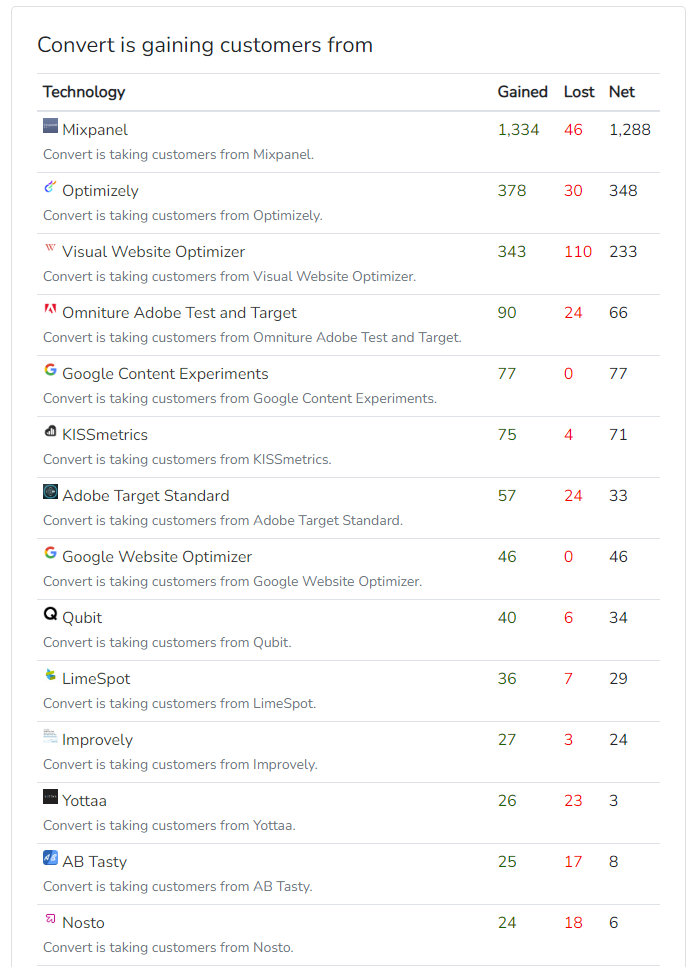The height and width of the screenshot is (967, 697).
Task: Click the KISSmetrics logo icon
Action: click(51, 431)
